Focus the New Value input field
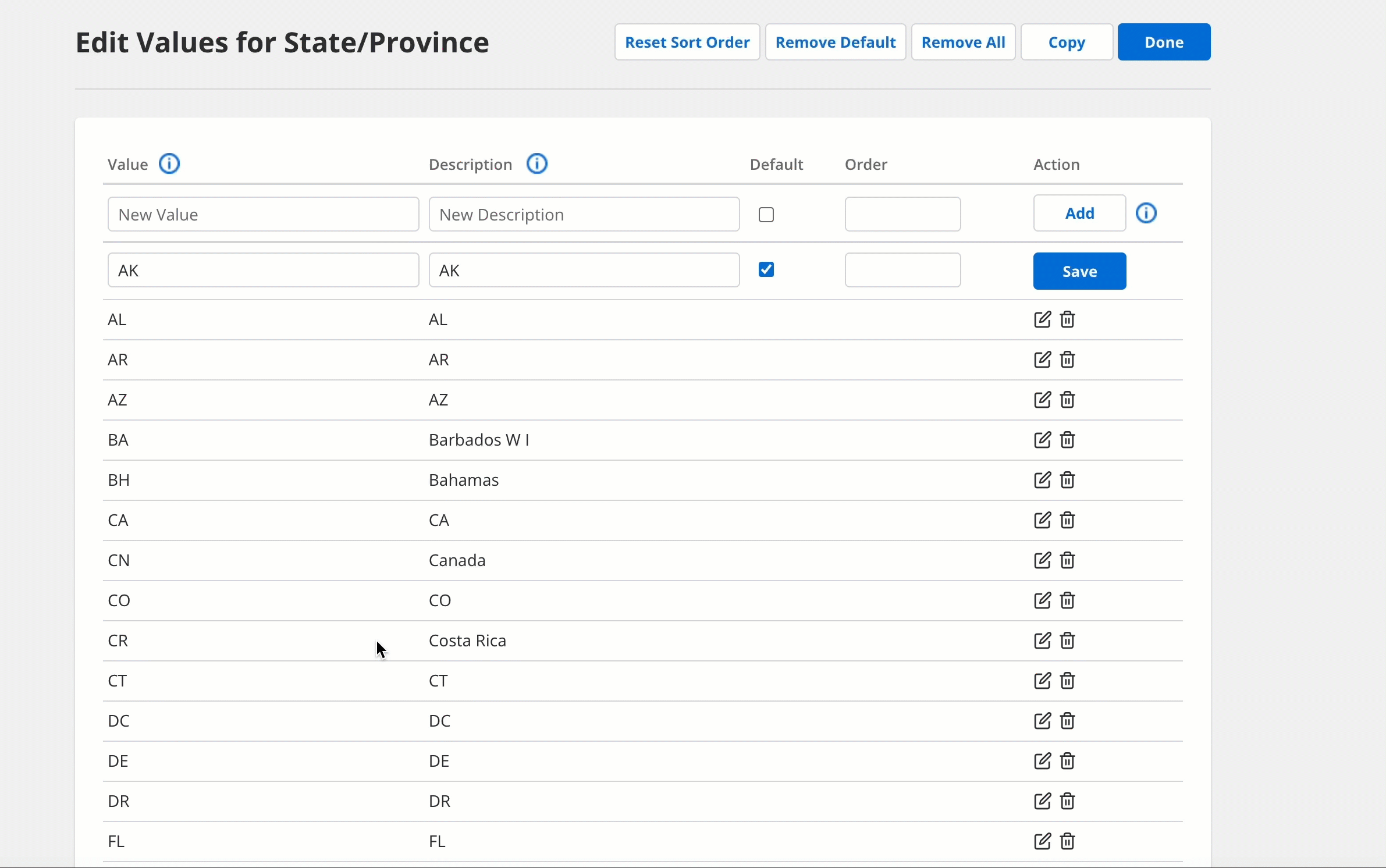Image resolution: width=1386 pixels, height=868 pixels. point(263,214)
